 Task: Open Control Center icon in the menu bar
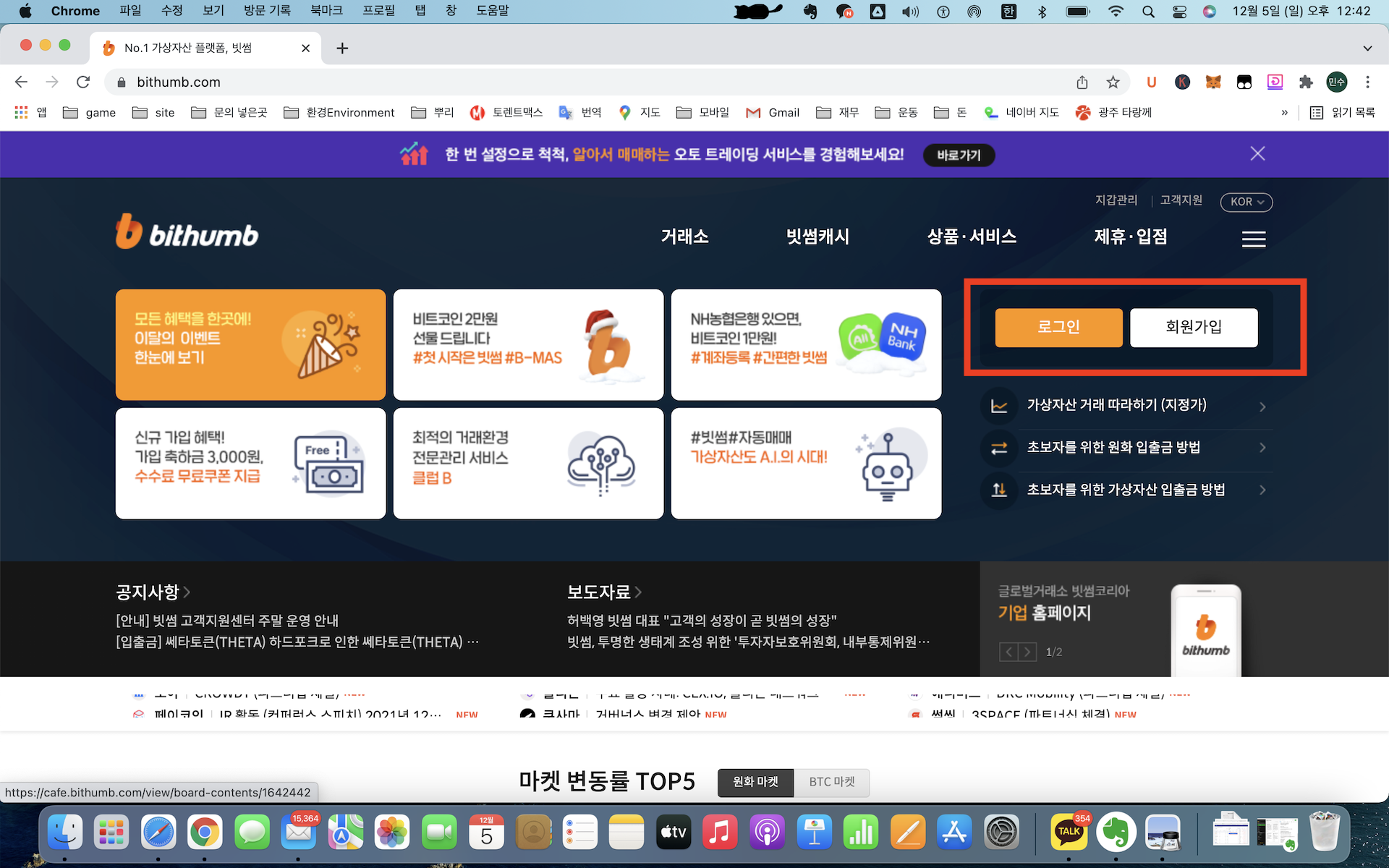[1179, 11]
